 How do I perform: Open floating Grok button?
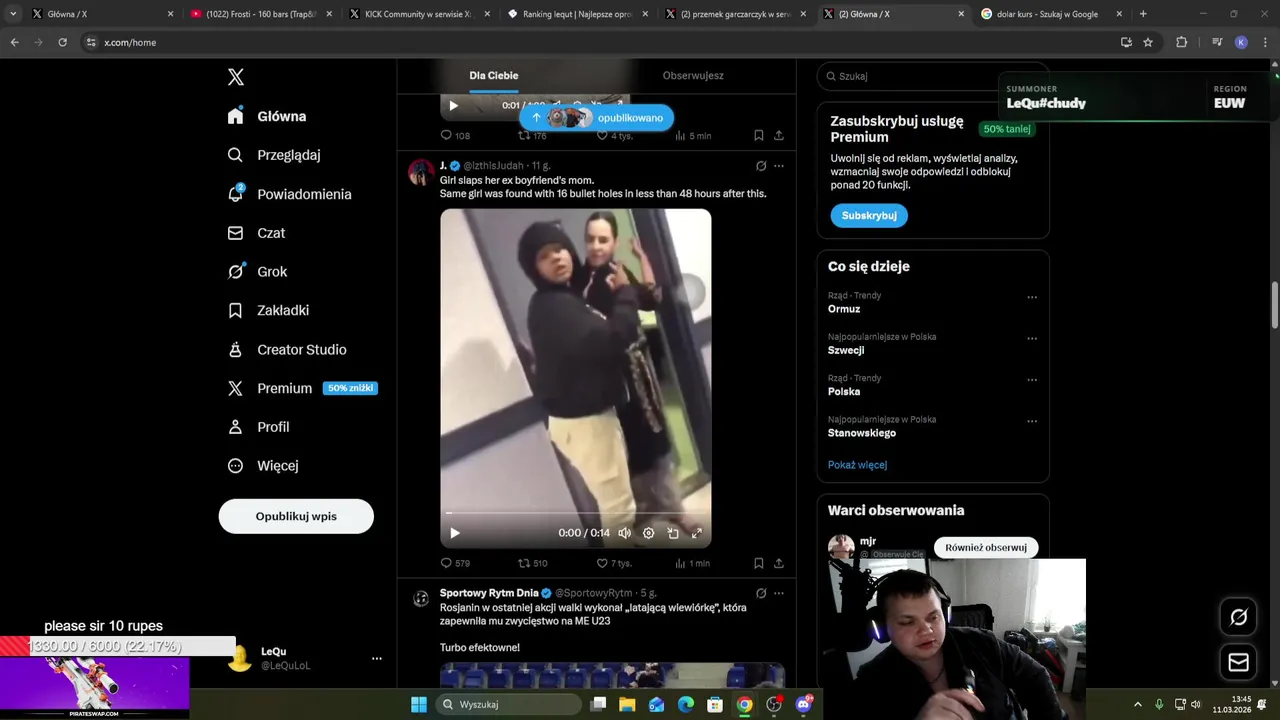point(1238,617)
